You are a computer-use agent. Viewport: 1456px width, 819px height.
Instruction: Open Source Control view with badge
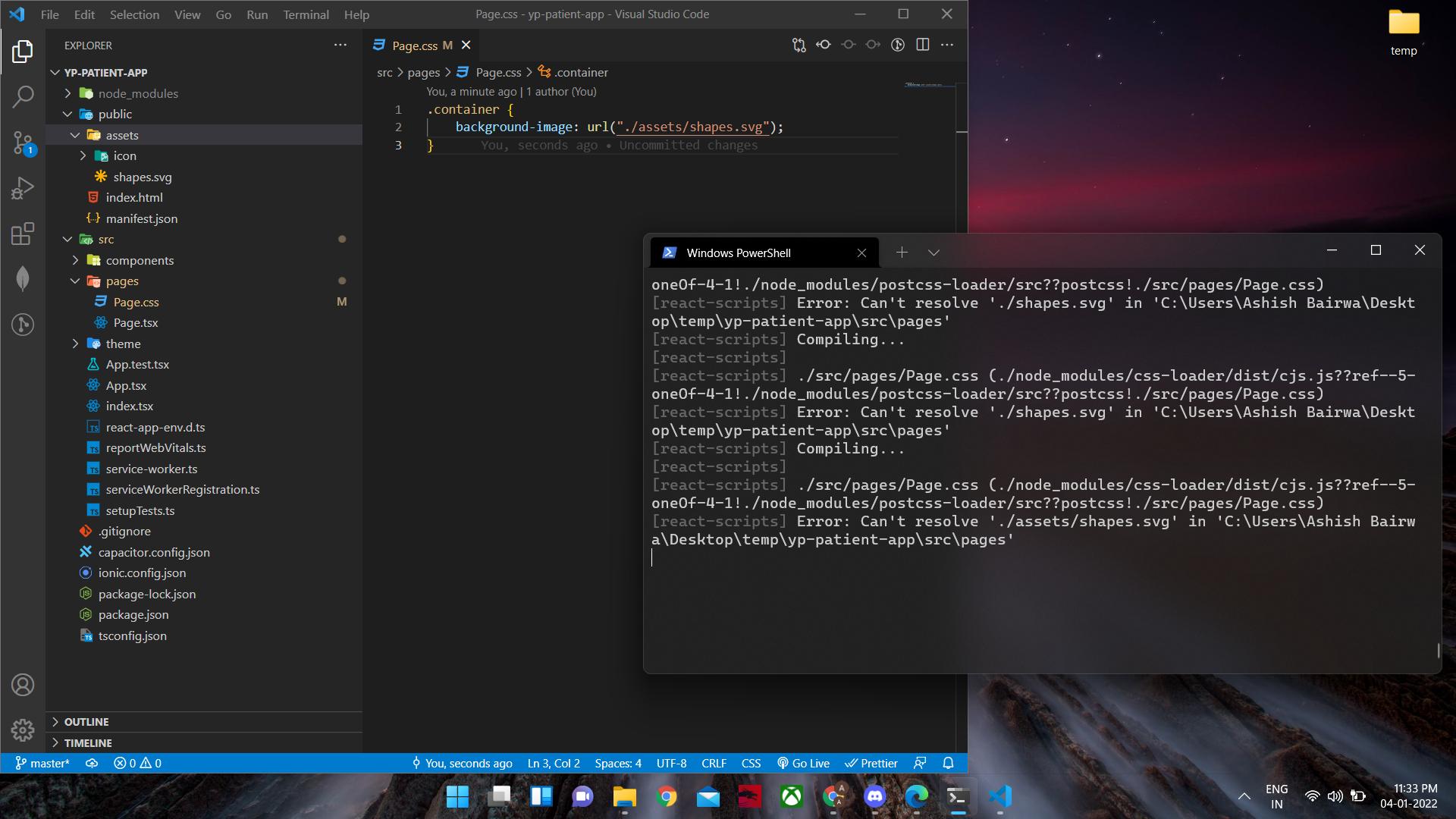[23, 142]
